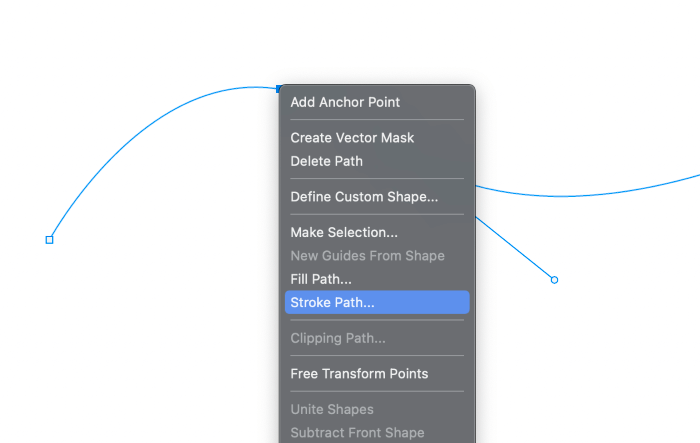Choose Free Transform Points
This screenshot has height=443, width=700.
(359, 374)
